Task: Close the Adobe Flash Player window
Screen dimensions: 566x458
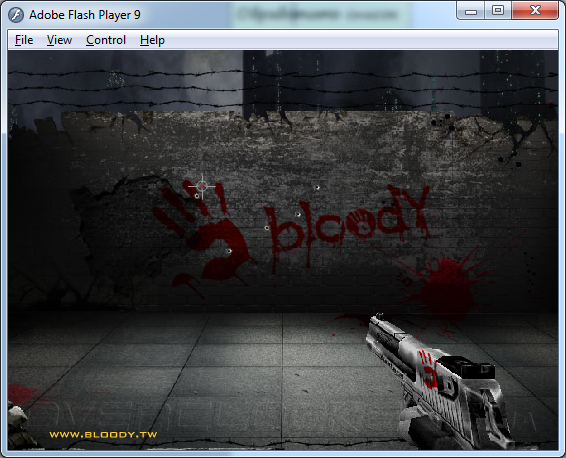Action: pos(535,11)
